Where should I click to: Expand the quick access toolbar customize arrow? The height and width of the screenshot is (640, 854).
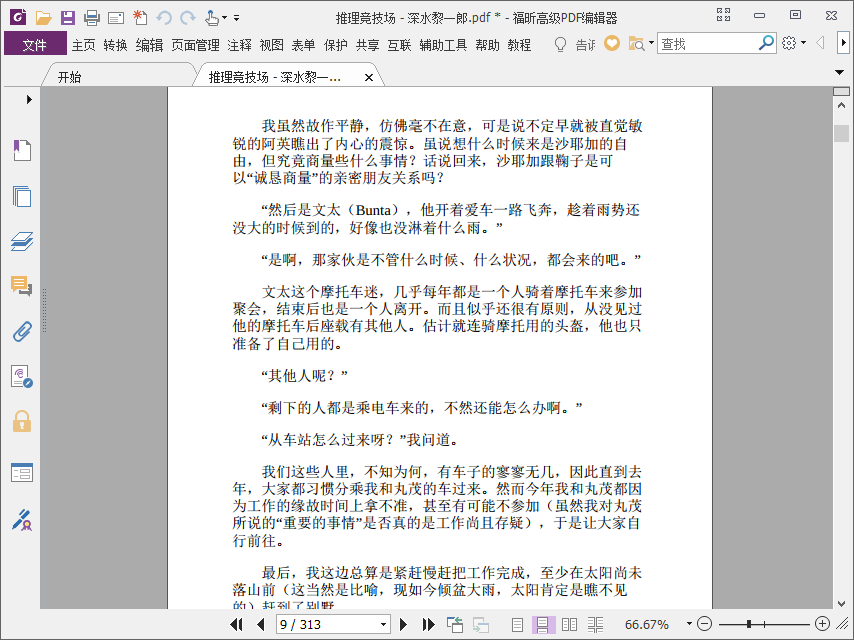(236, 18)
